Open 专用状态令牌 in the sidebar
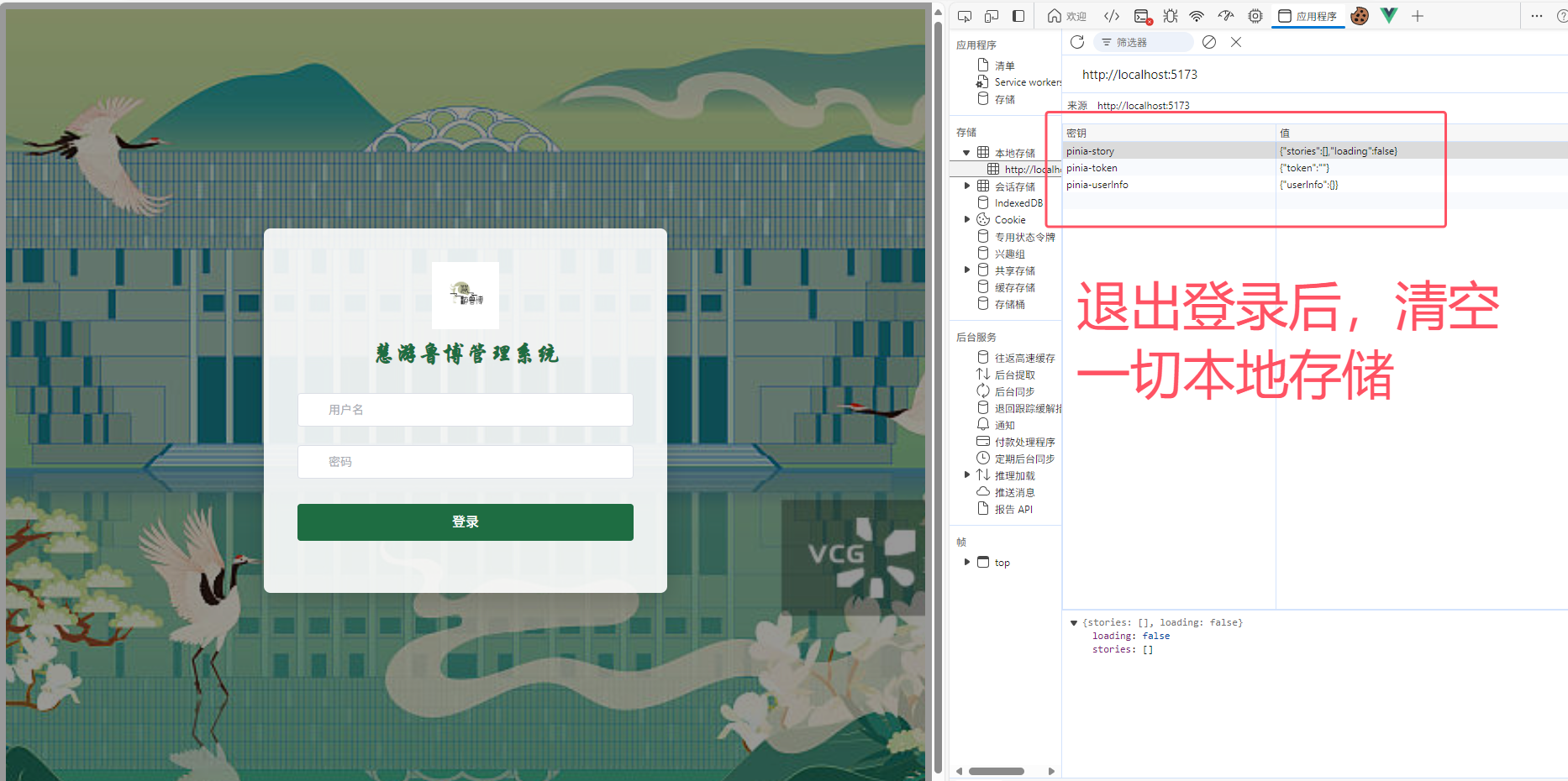Screen dimensions: 1568x781 coord(1024,237)
